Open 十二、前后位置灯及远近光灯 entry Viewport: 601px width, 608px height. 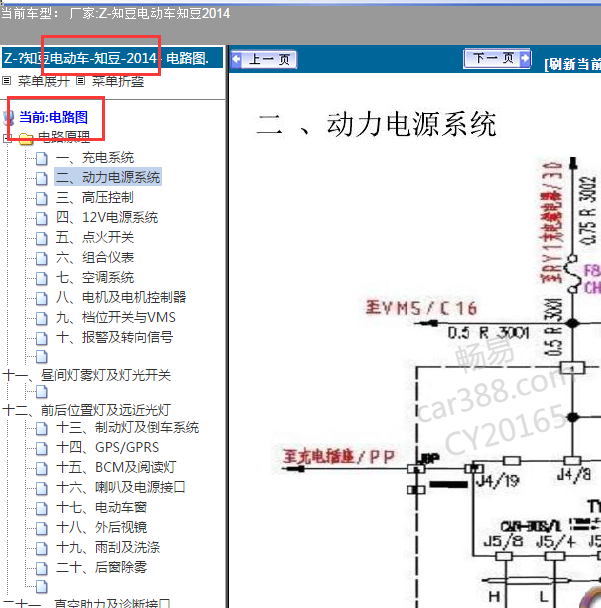(x=86, y=410)
